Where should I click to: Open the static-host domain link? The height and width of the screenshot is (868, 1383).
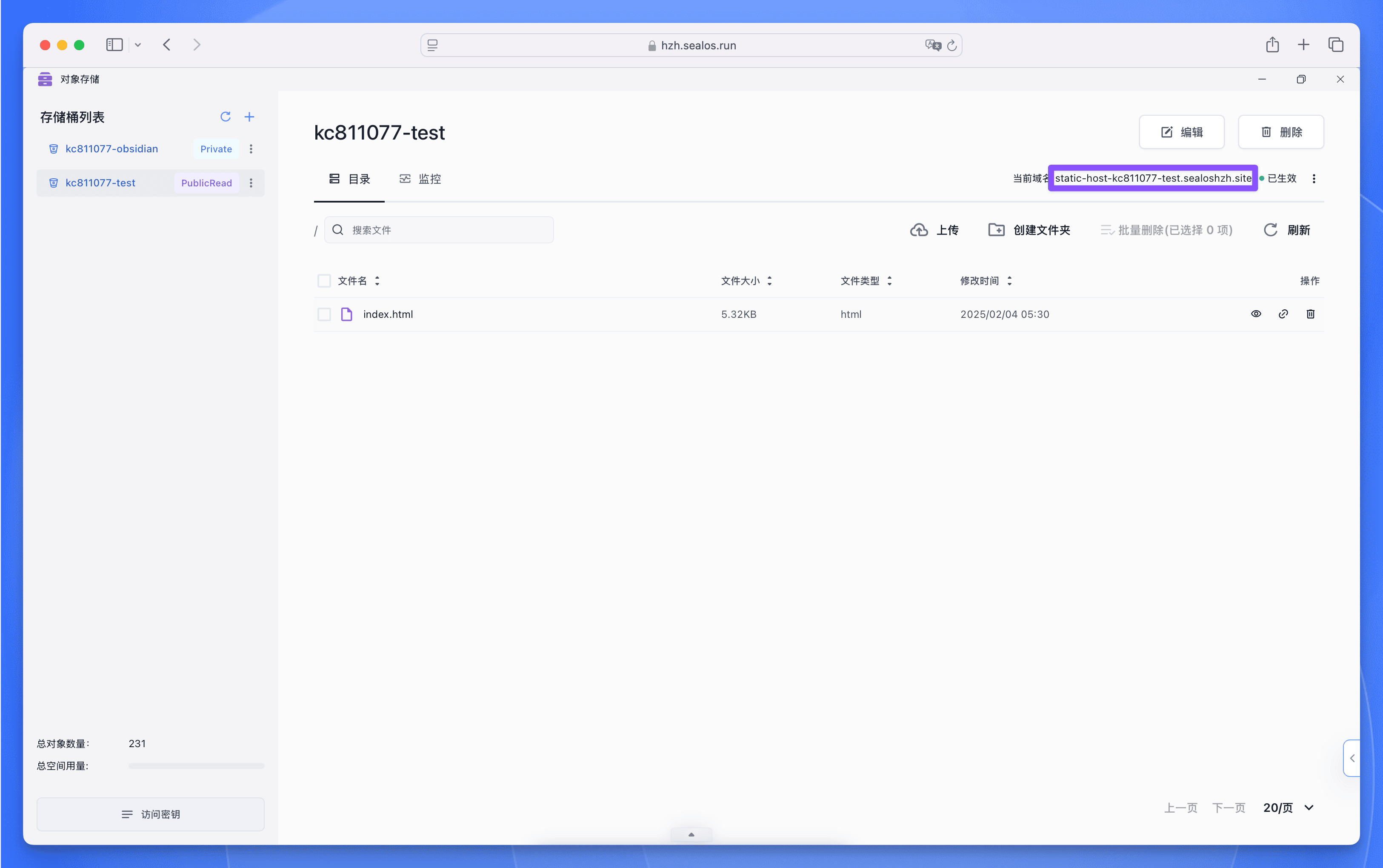pos(1153,179)
